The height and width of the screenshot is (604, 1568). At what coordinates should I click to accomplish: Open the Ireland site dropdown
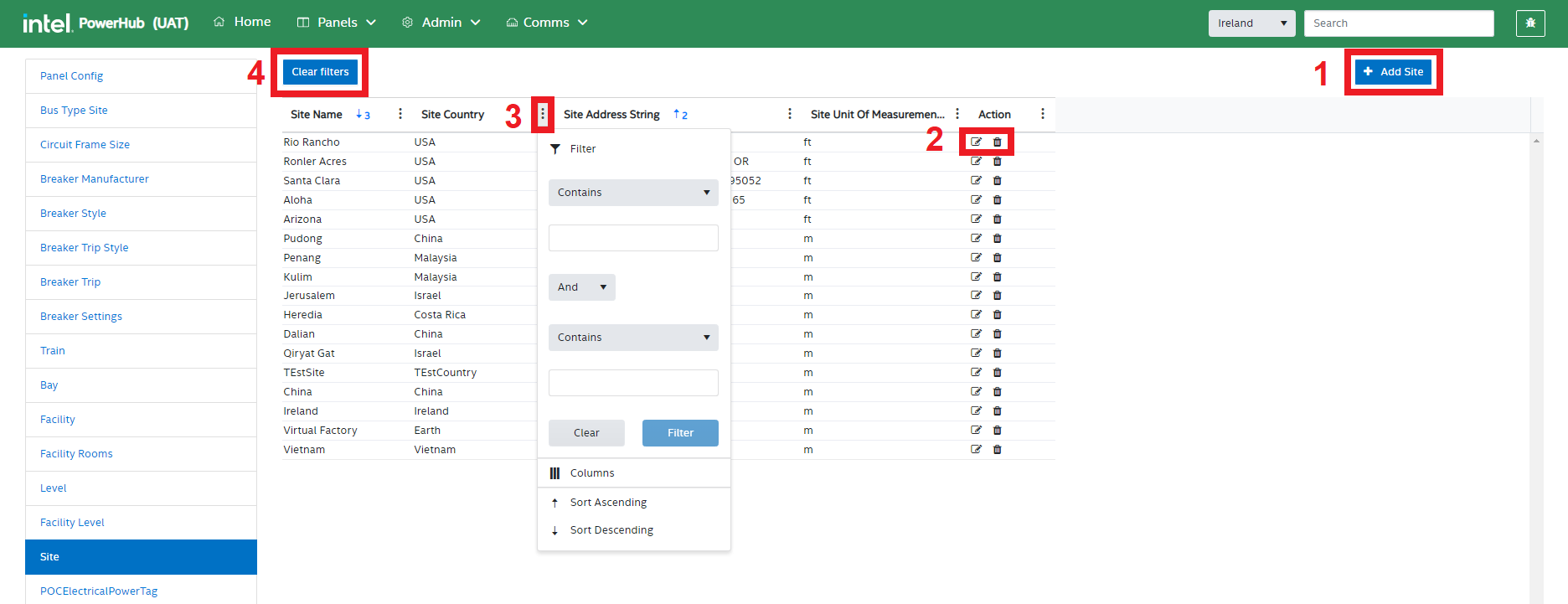(x=1251, y=23)
